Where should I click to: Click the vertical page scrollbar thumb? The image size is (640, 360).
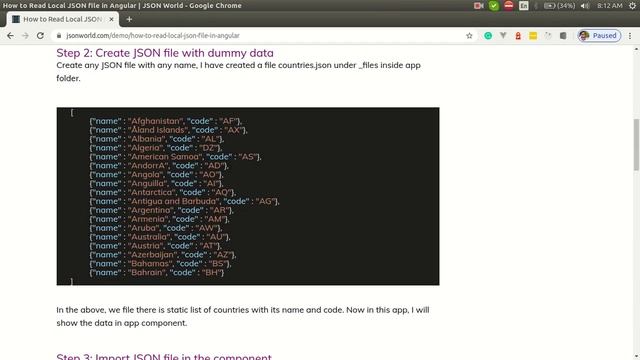tap(636, 145)
